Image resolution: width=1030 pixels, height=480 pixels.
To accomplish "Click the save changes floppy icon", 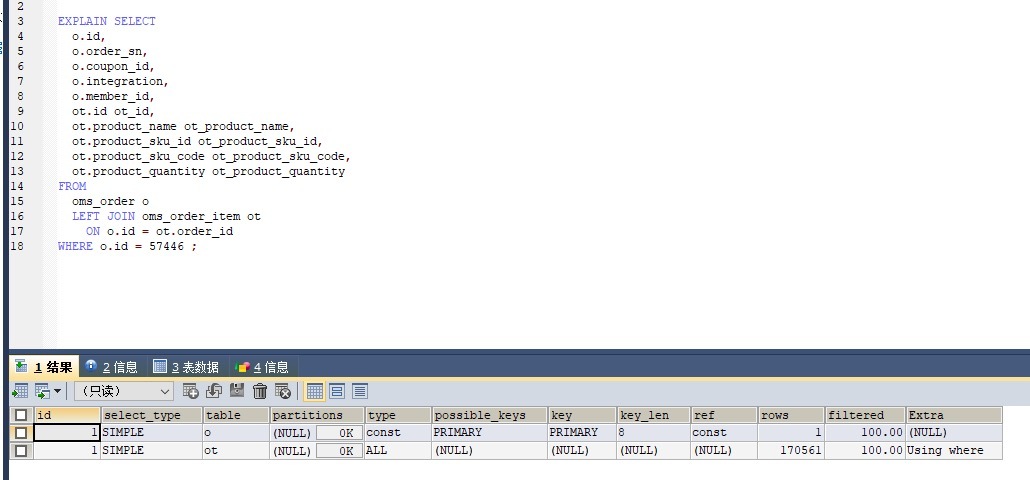I will point(237,391).
